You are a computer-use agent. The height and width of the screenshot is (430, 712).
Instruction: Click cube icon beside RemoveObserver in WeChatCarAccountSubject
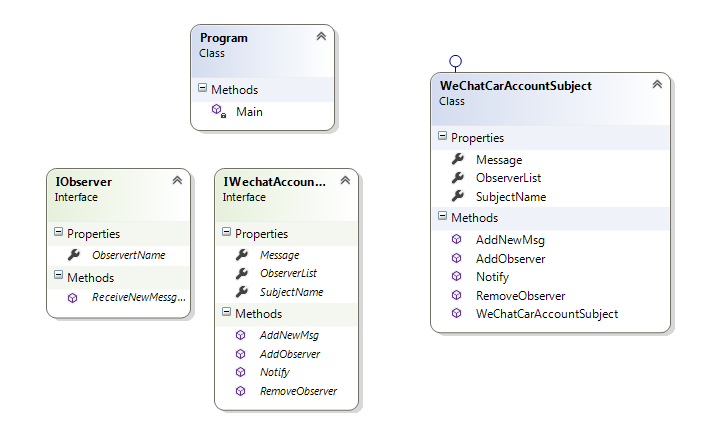pos(456,296)
